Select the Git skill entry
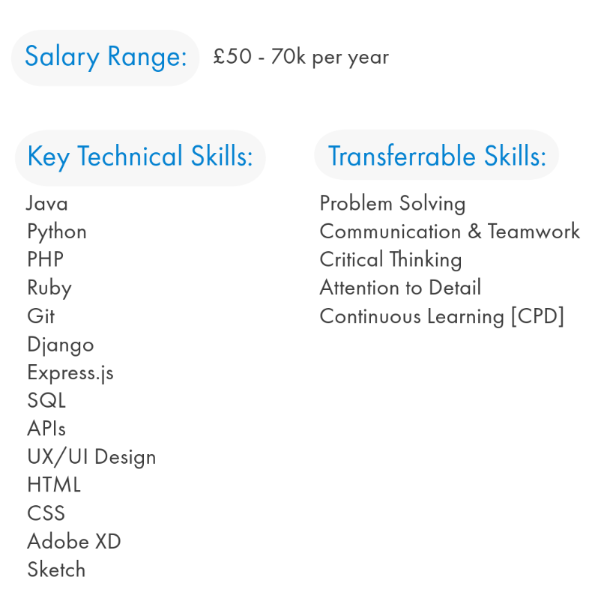607x607 pixels. (x=41, y=316)
